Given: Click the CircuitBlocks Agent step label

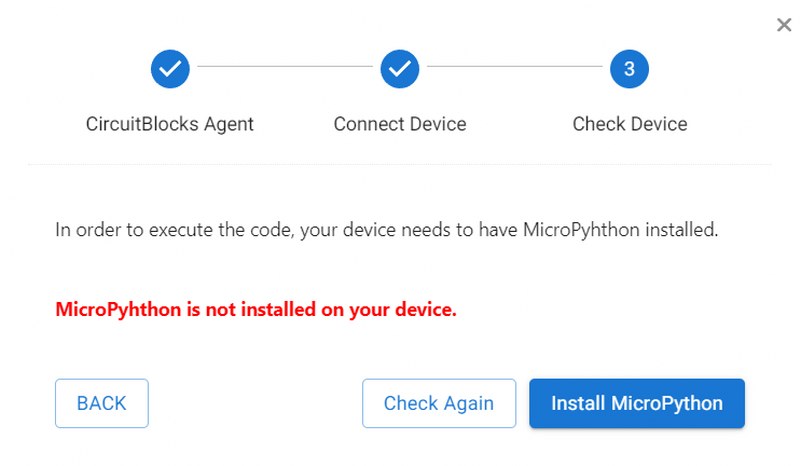Looking at the screenshot, I should (170, 124).
